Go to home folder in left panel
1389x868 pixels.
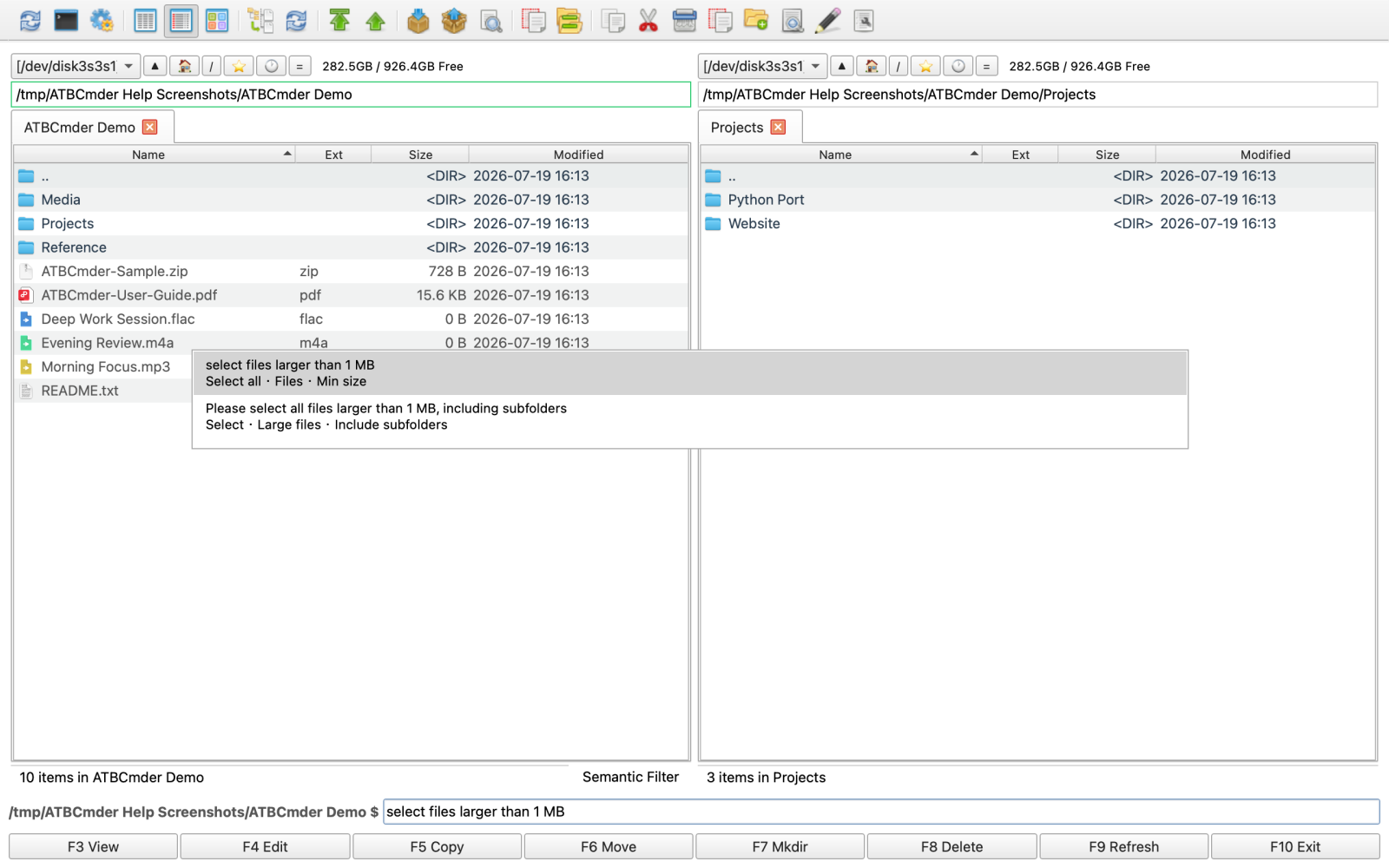point(184,66)
